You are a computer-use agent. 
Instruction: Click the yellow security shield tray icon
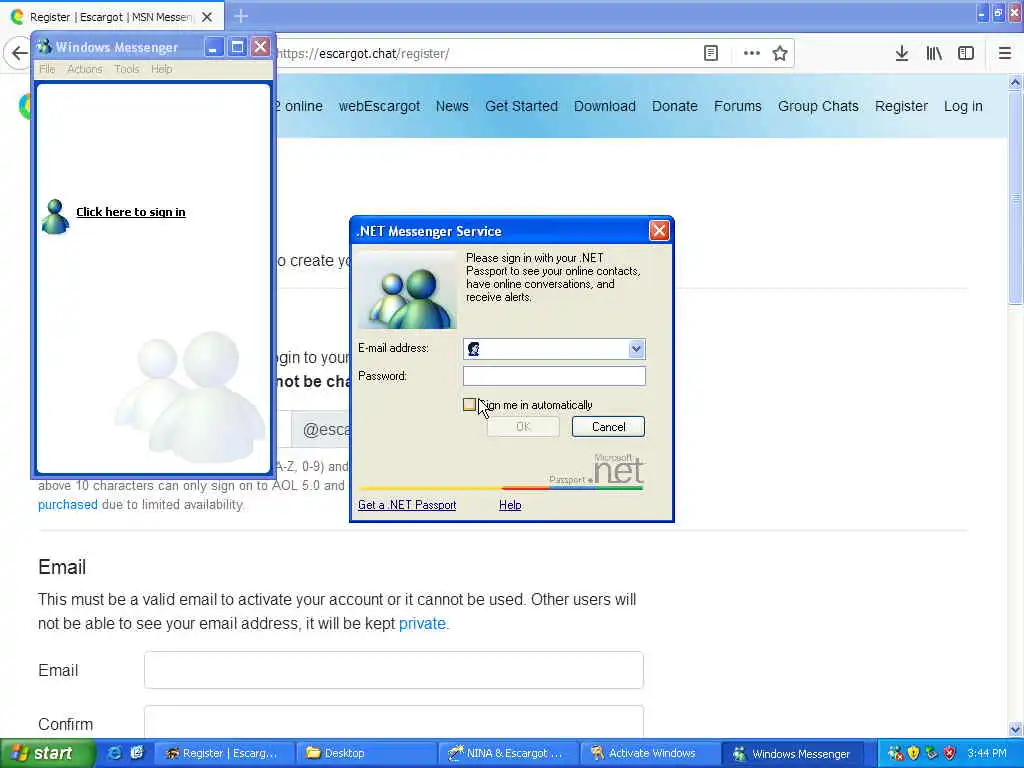point(914,753)
